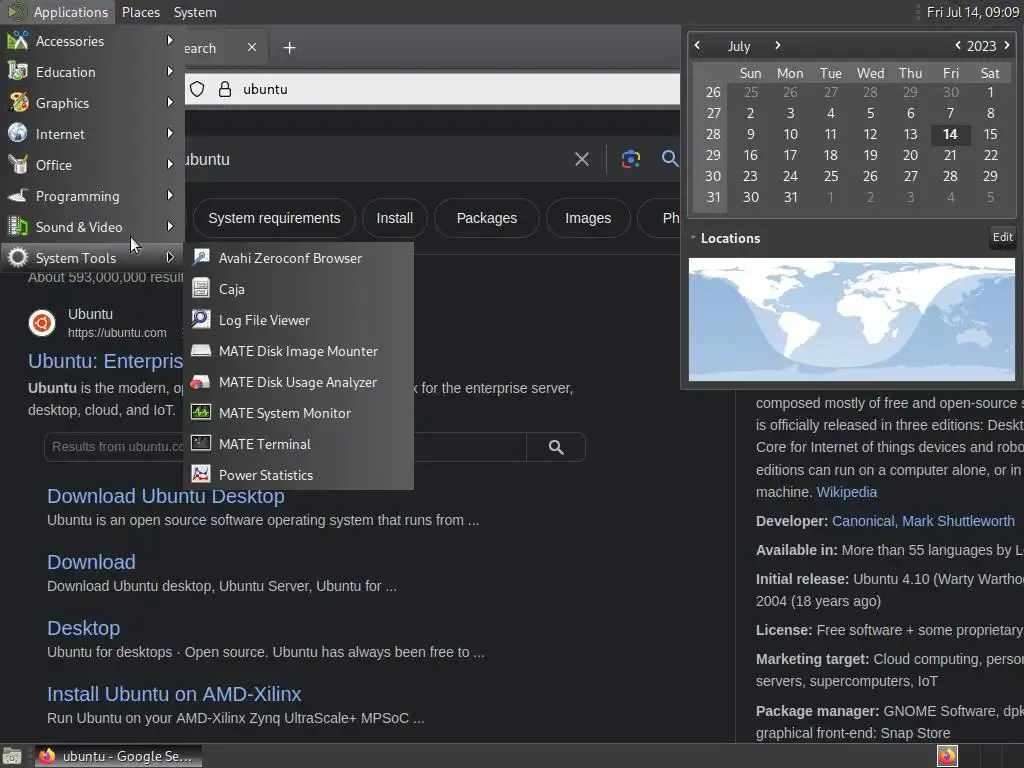The width and height of the screenshot is (1024, 768).
Task: Click the Images filter chip
Action: (588, 218)
